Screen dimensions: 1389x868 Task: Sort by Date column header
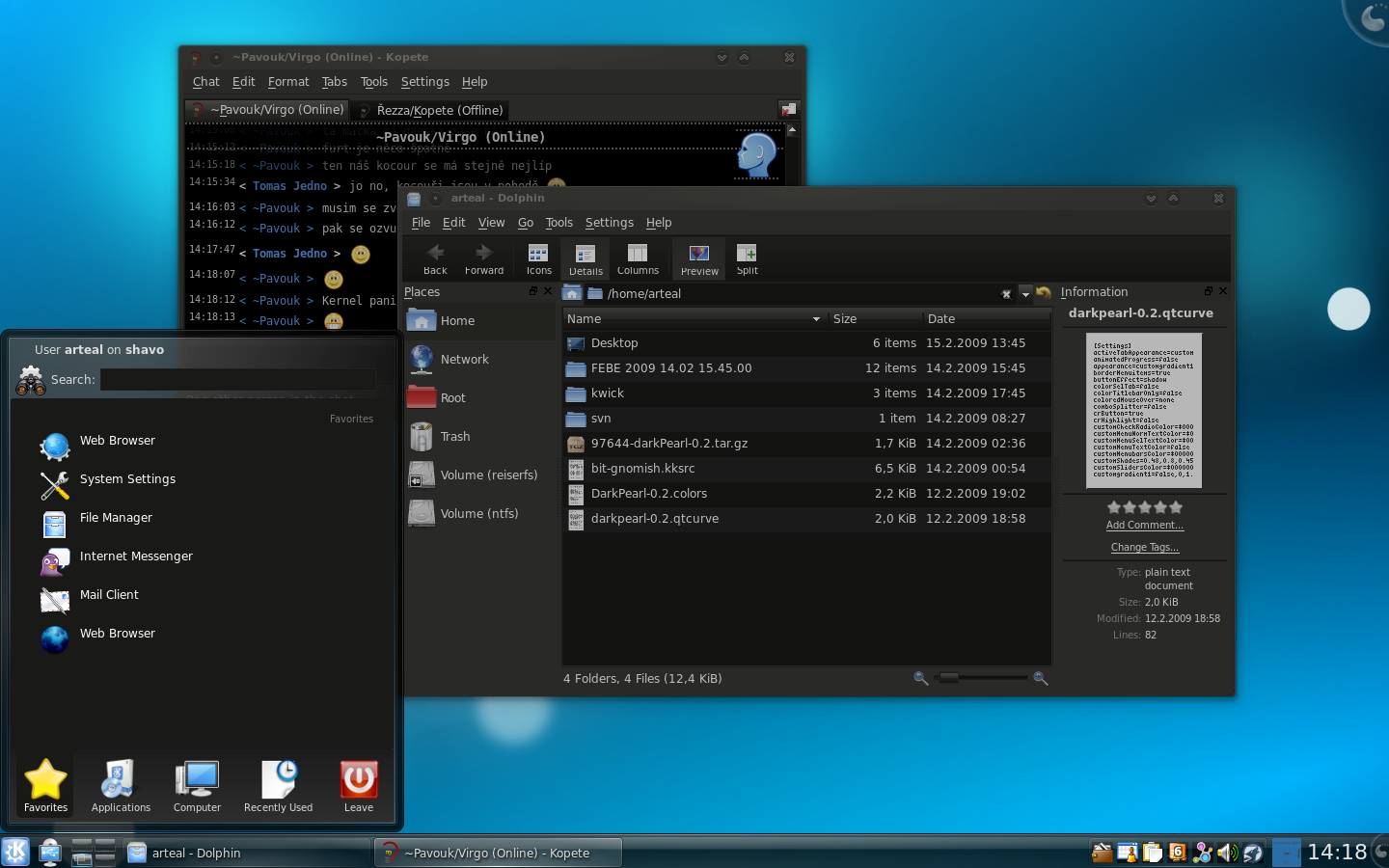[x=986, y=318]
